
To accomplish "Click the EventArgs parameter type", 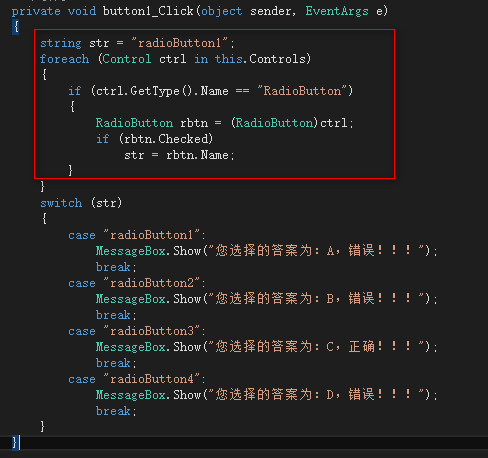I will pyautogui.click(x=337, y=11).
